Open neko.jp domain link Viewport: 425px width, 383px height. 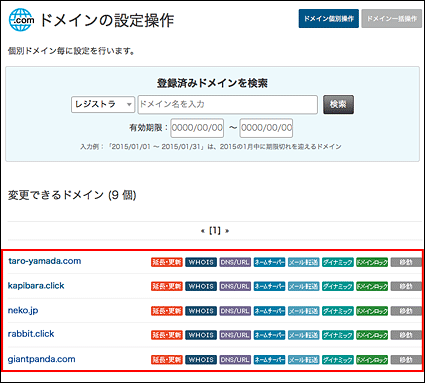[23, 310]
